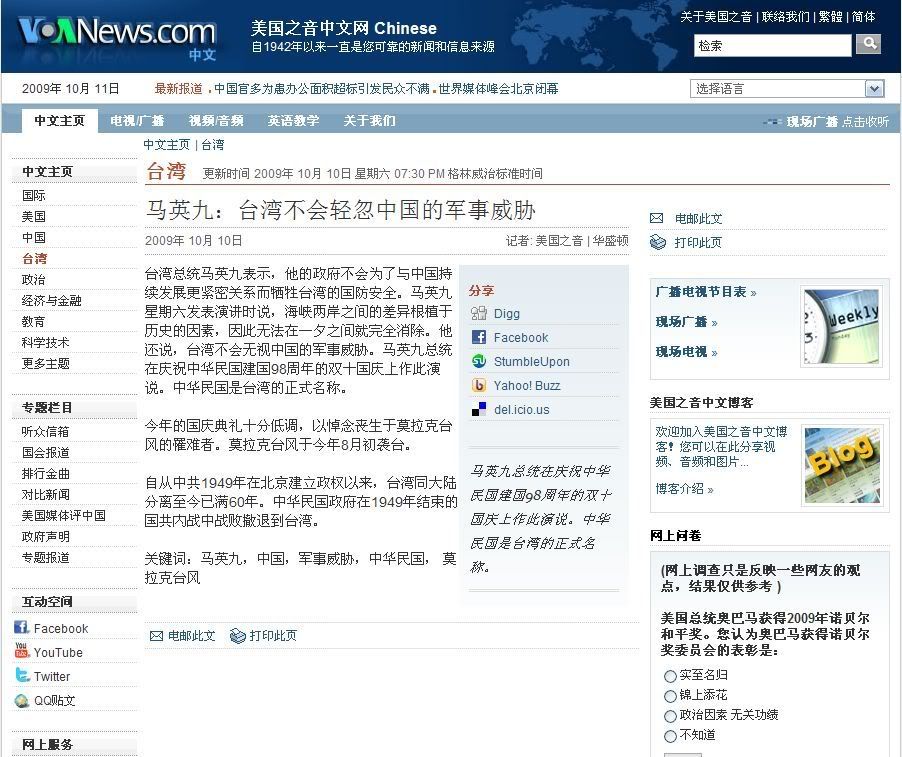Click the 检索 search input field

click(772, 45)
